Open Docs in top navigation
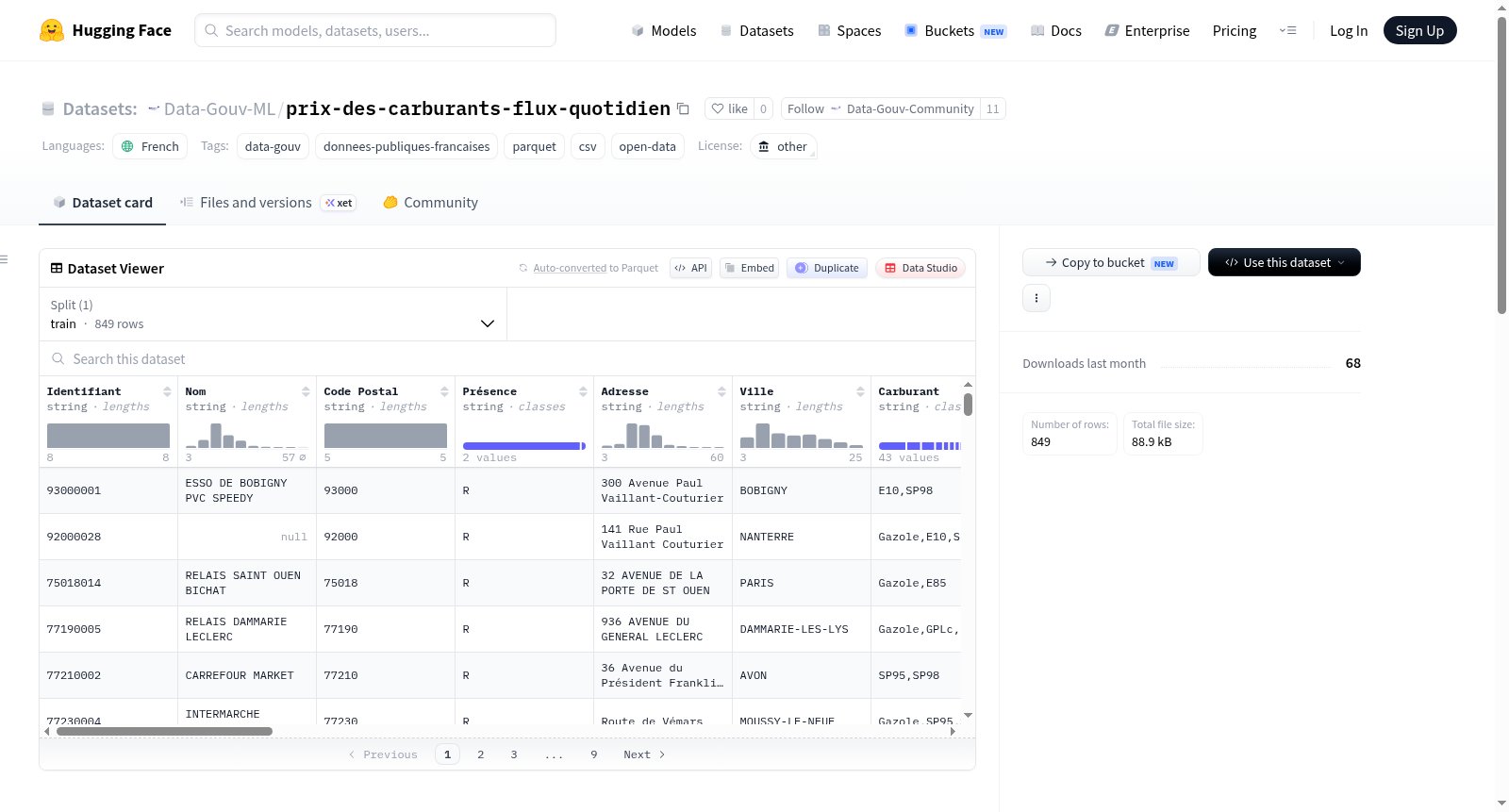Viewport: 1509px width, 812px height. 1055,30
